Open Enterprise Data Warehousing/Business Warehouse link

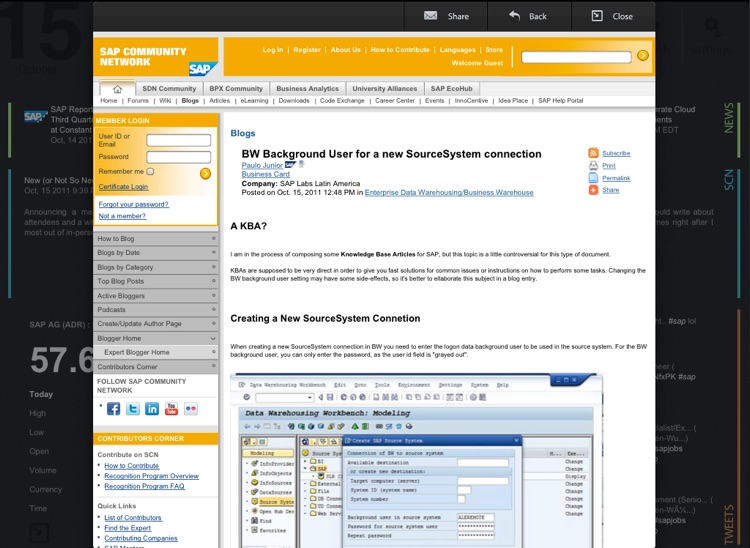[449, 192]
